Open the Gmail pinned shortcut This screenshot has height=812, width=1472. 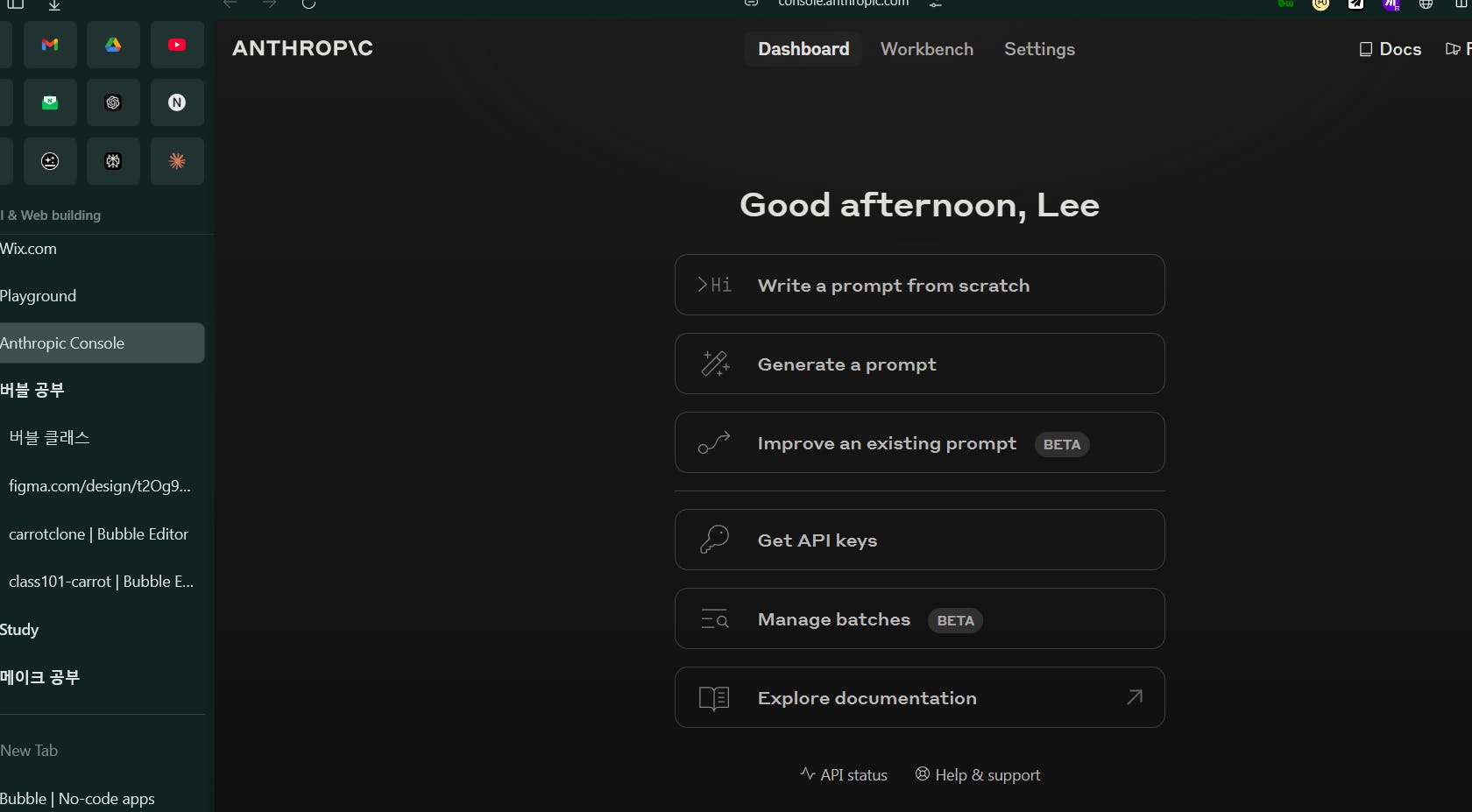coord(50,45)
